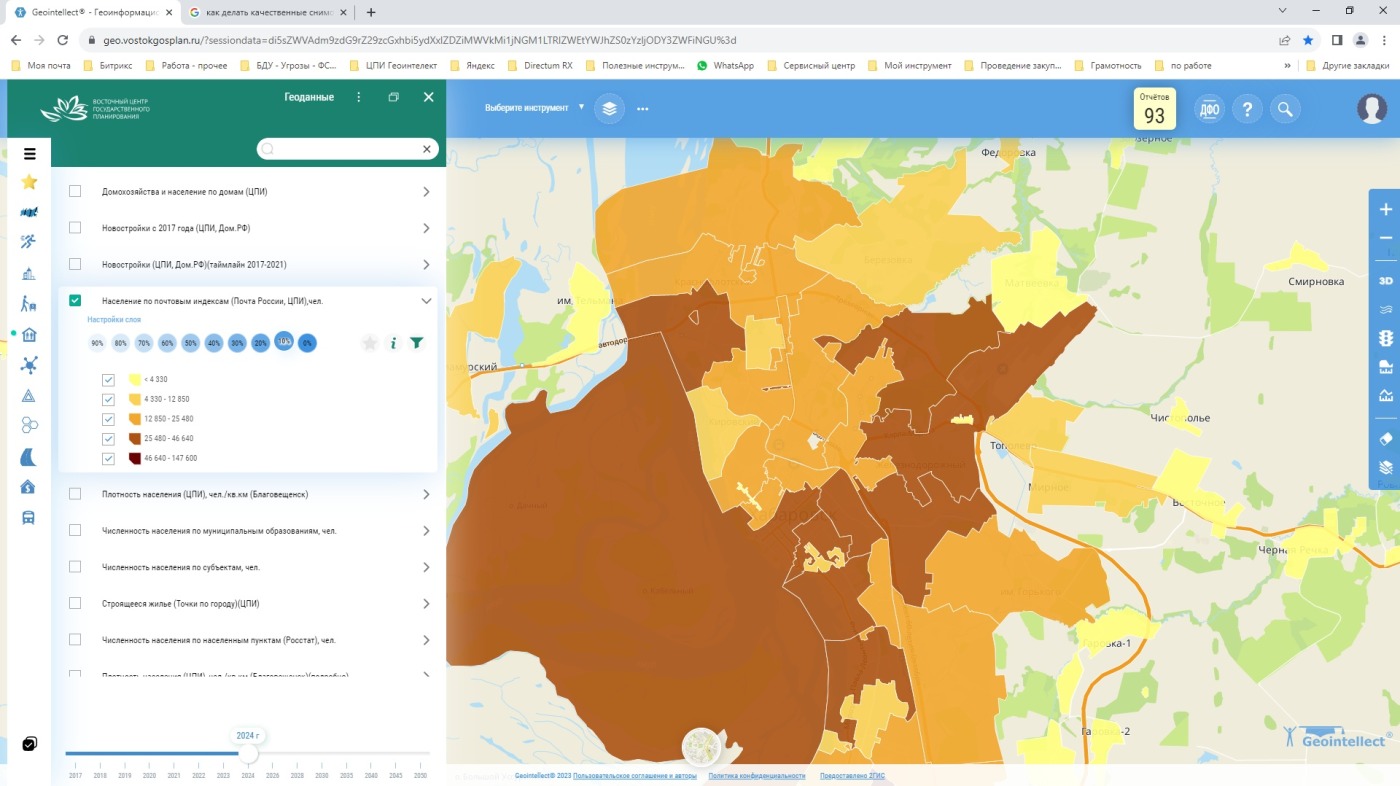Collapse Население по почтовым индексам settings
This screenshot has height=786, width=1400.
click(x=426, y=300)
